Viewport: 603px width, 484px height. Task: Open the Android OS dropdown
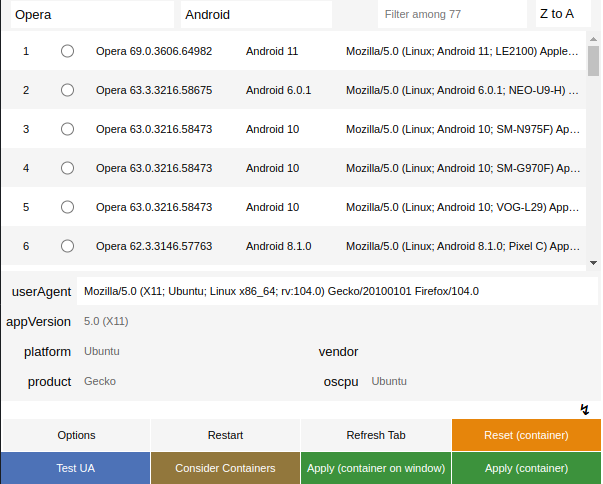pyautogui.click(x=256, y=15)
